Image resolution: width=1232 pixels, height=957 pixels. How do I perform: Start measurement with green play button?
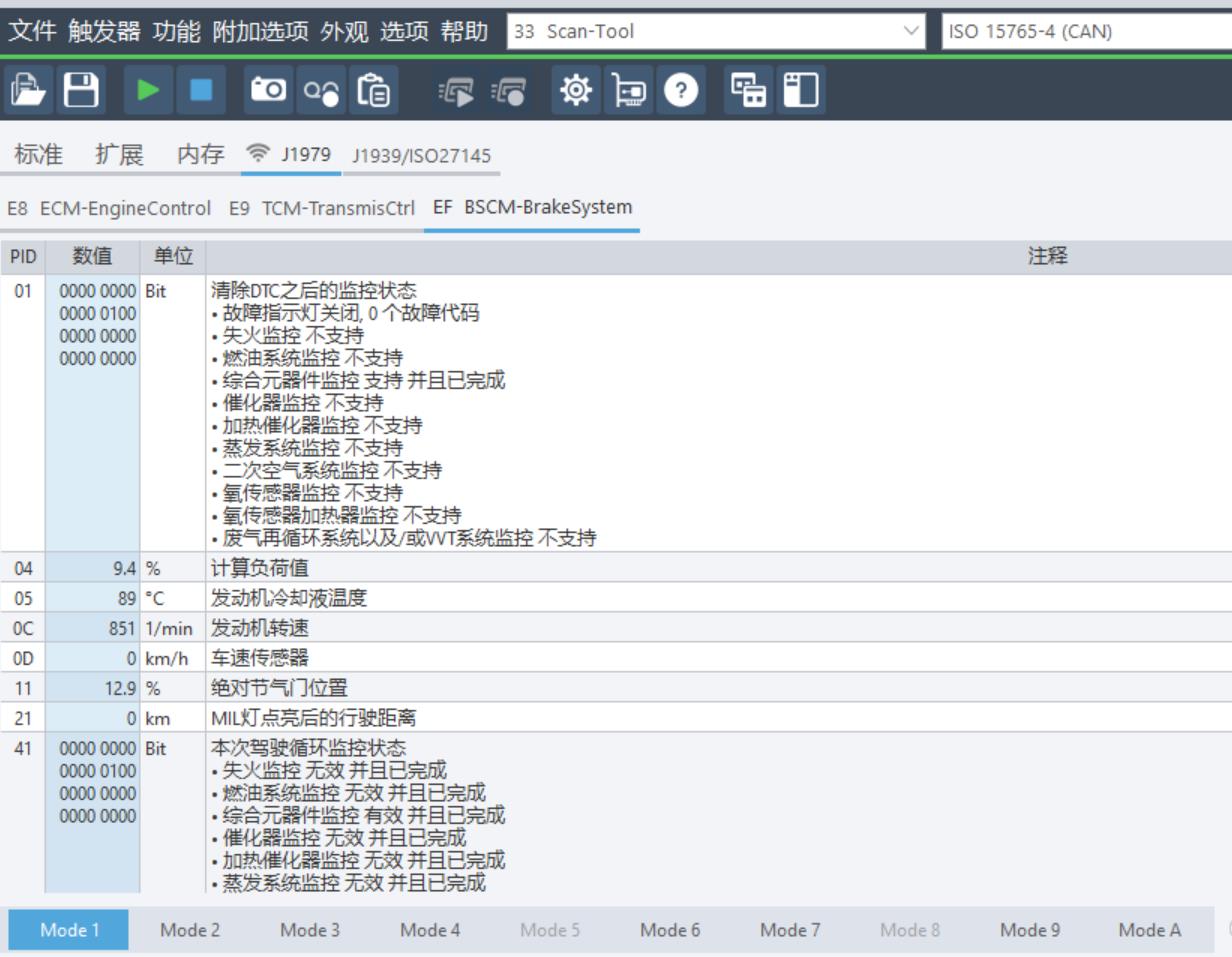(148, 91)
